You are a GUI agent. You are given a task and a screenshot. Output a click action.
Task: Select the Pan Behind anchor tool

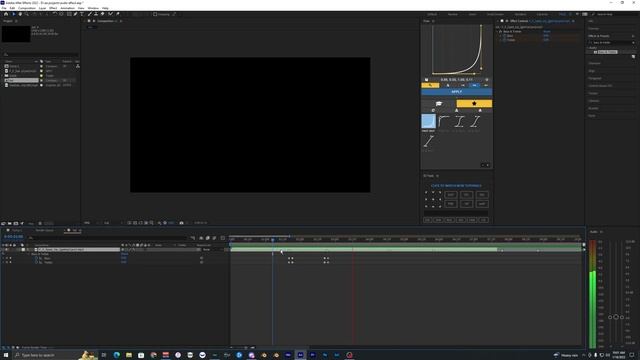[x=61, y=14]
